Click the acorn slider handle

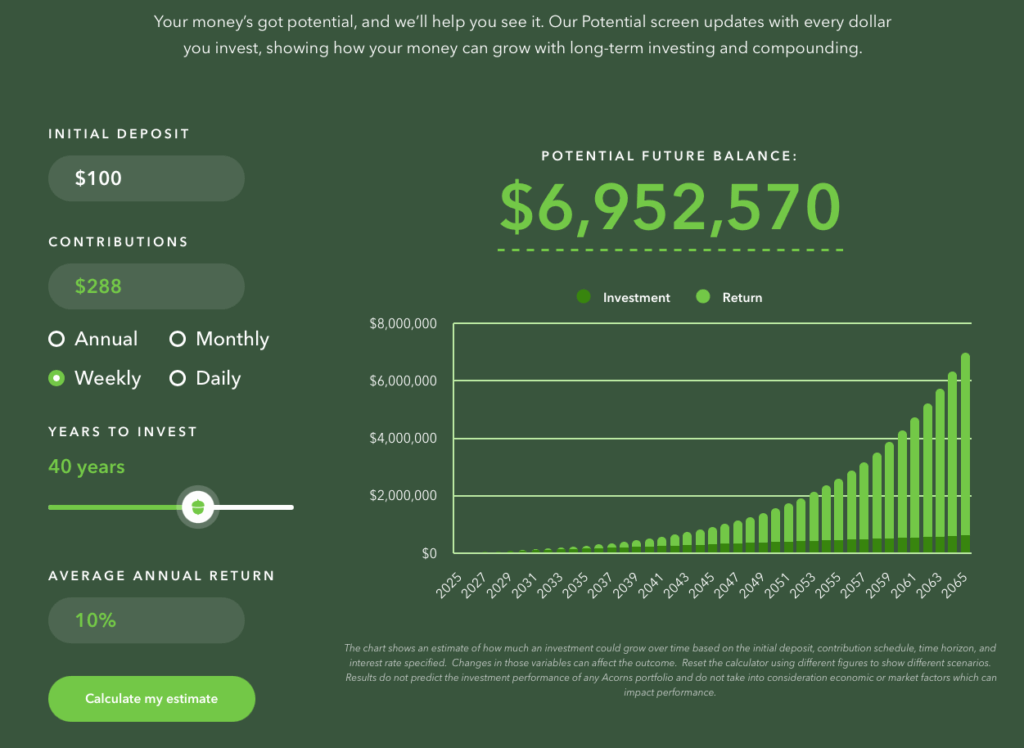pyautogui.click(x=197, y=507)
